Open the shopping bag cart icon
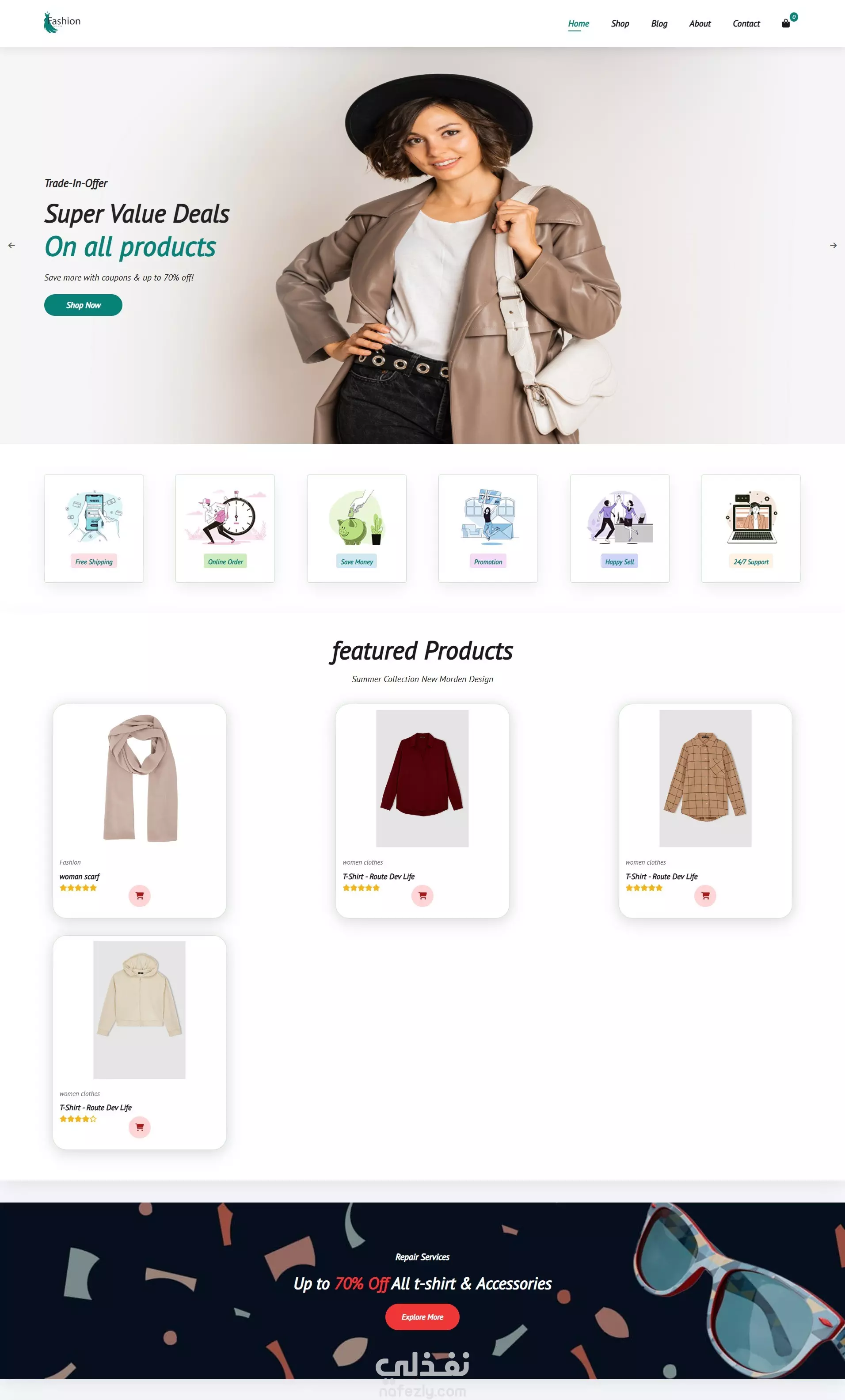This screenshot has width=845, height=1400. pos(786,23)
